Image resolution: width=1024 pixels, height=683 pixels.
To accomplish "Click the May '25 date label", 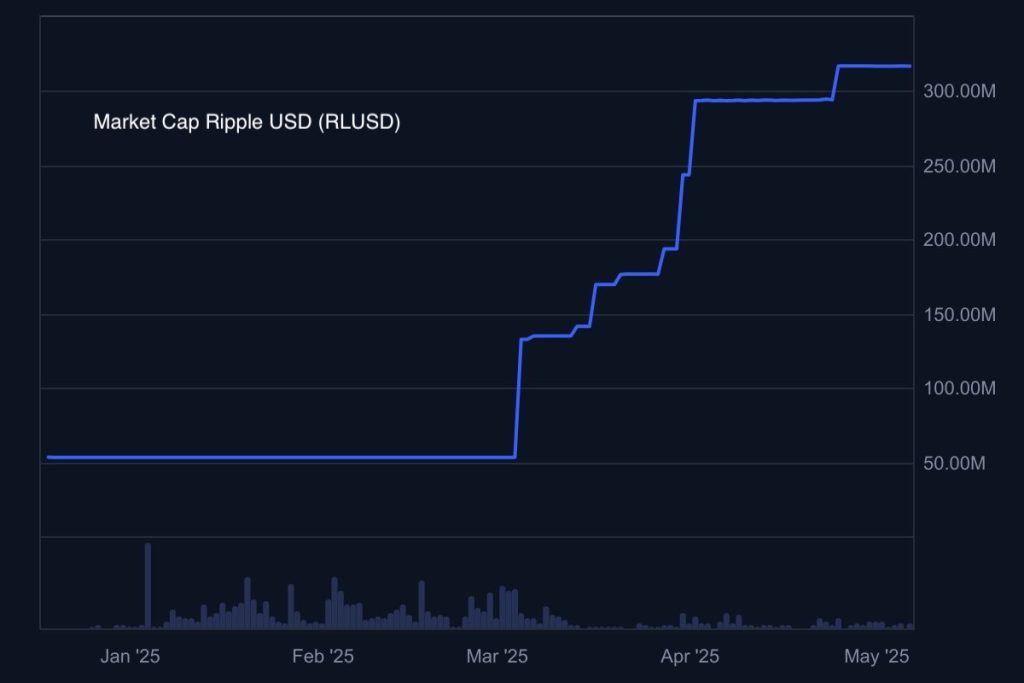I will pos(876,656).
